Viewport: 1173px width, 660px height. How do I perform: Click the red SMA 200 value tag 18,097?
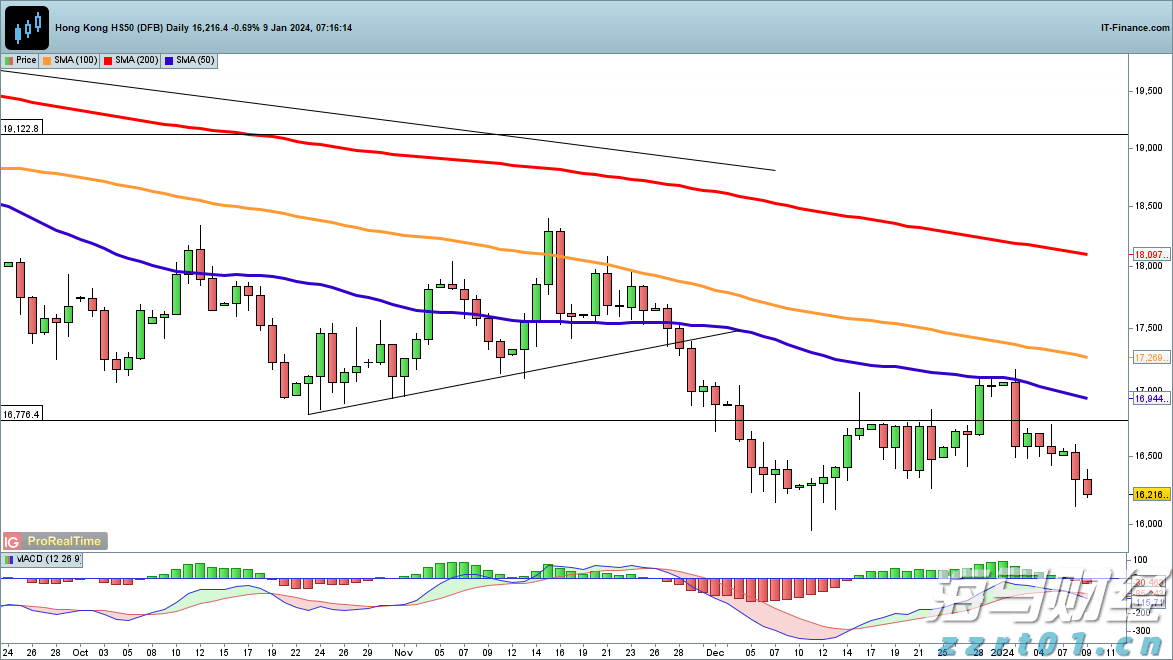1146,255
